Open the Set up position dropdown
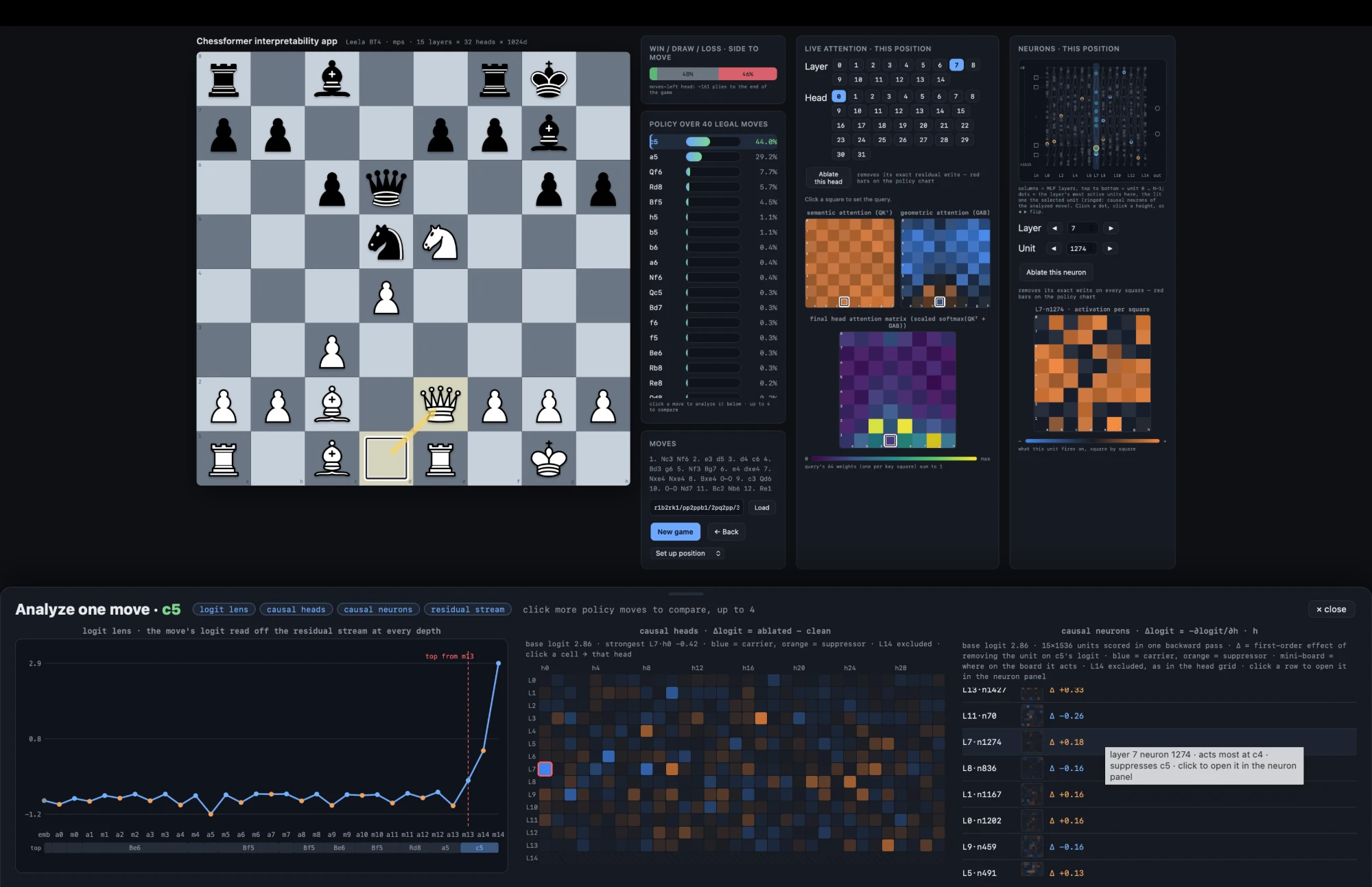Screen dimensions: 1372x887 tap(687, 554)
